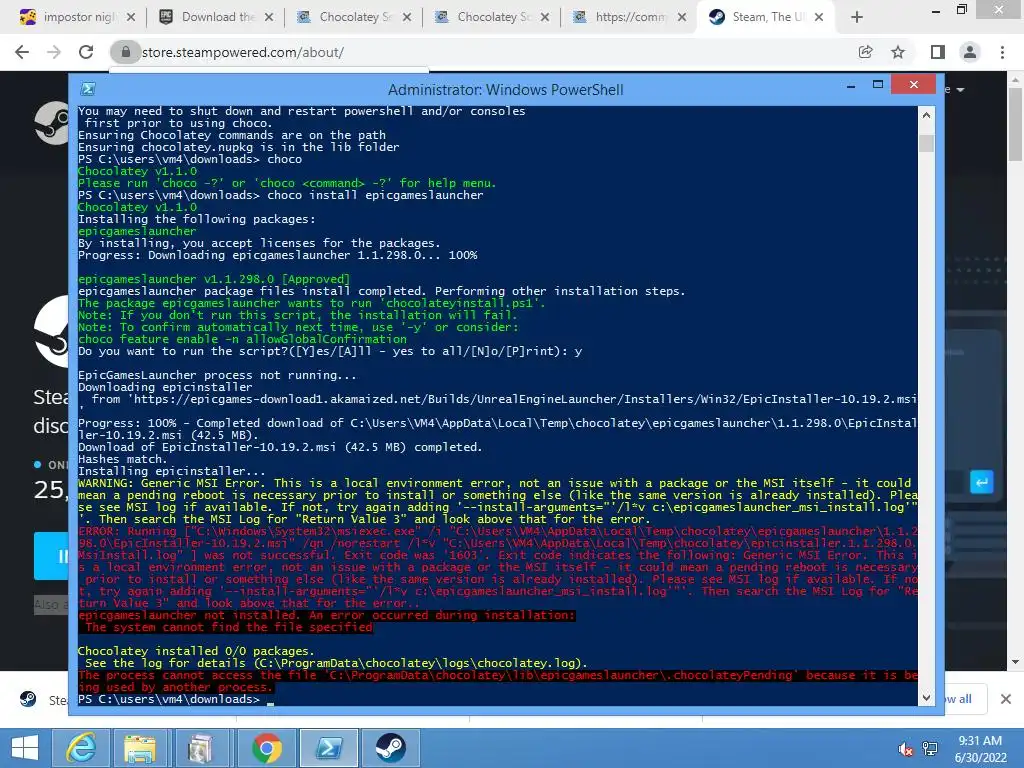Screen dimensions: 1024x768
Task: Click the 'choco install epicgameslauncher' command line
Action: (281, 195)
